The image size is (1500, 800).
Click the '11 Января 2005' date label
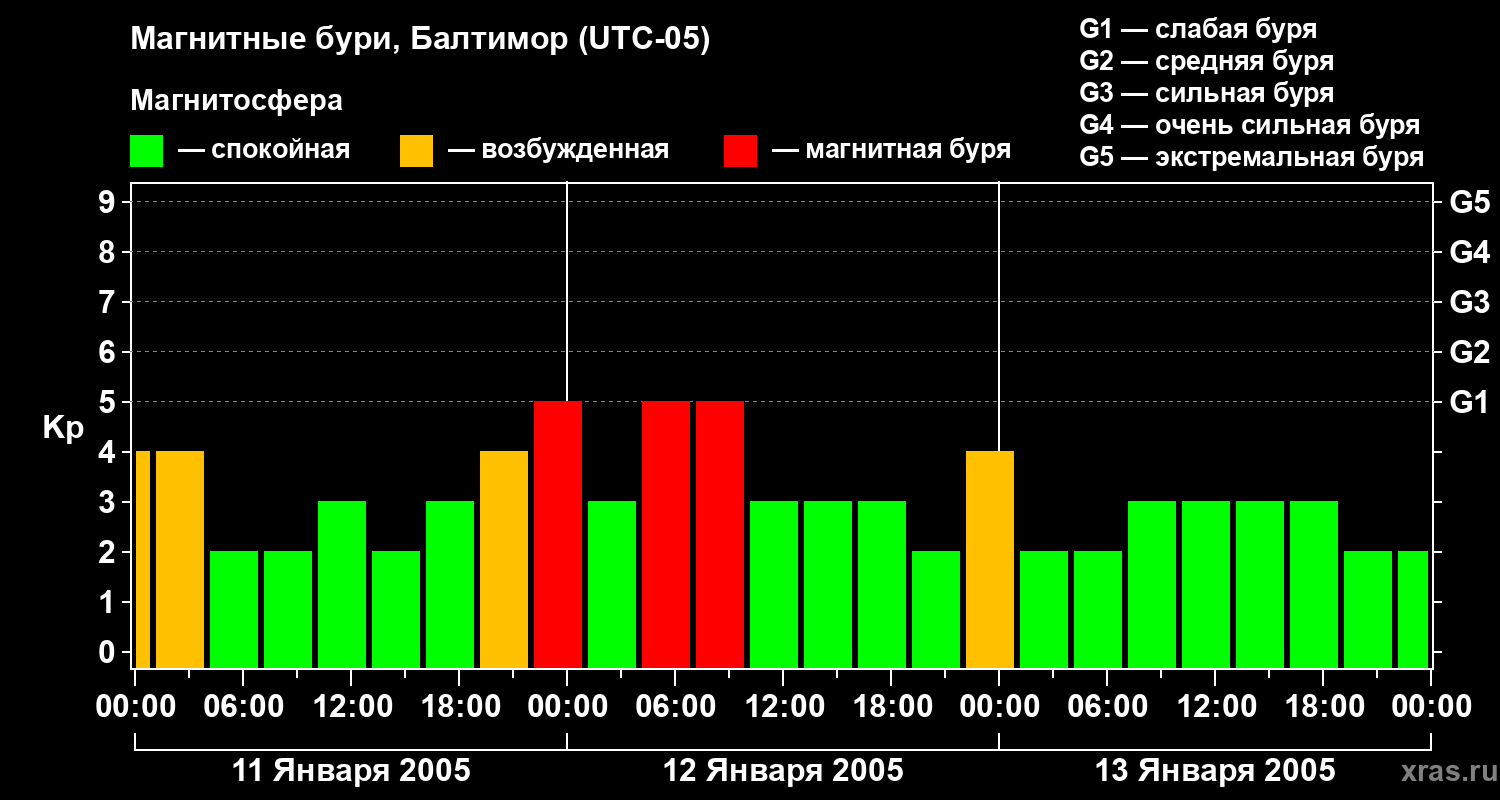pyautogui.click(x=351, y=771)
